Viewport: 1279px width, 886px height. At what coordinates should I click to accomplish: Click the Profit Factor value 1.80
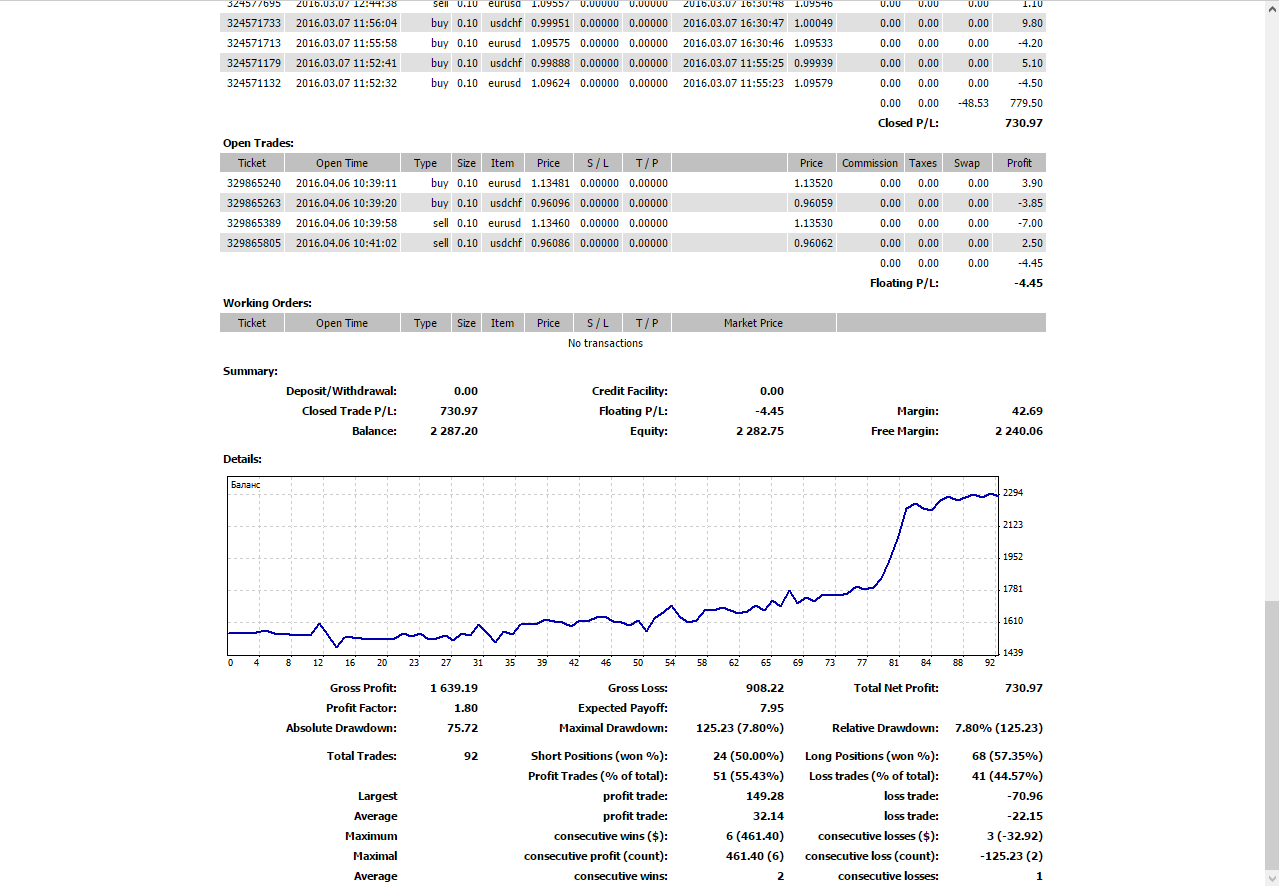coord(466,708)
